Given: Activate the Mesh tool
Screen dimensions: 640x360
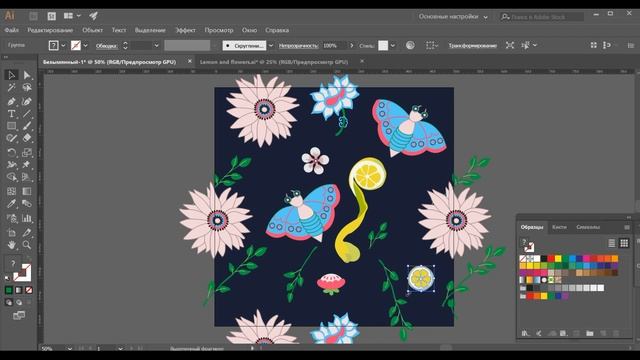Looking at the screenshot, I should tap(11, 191).
